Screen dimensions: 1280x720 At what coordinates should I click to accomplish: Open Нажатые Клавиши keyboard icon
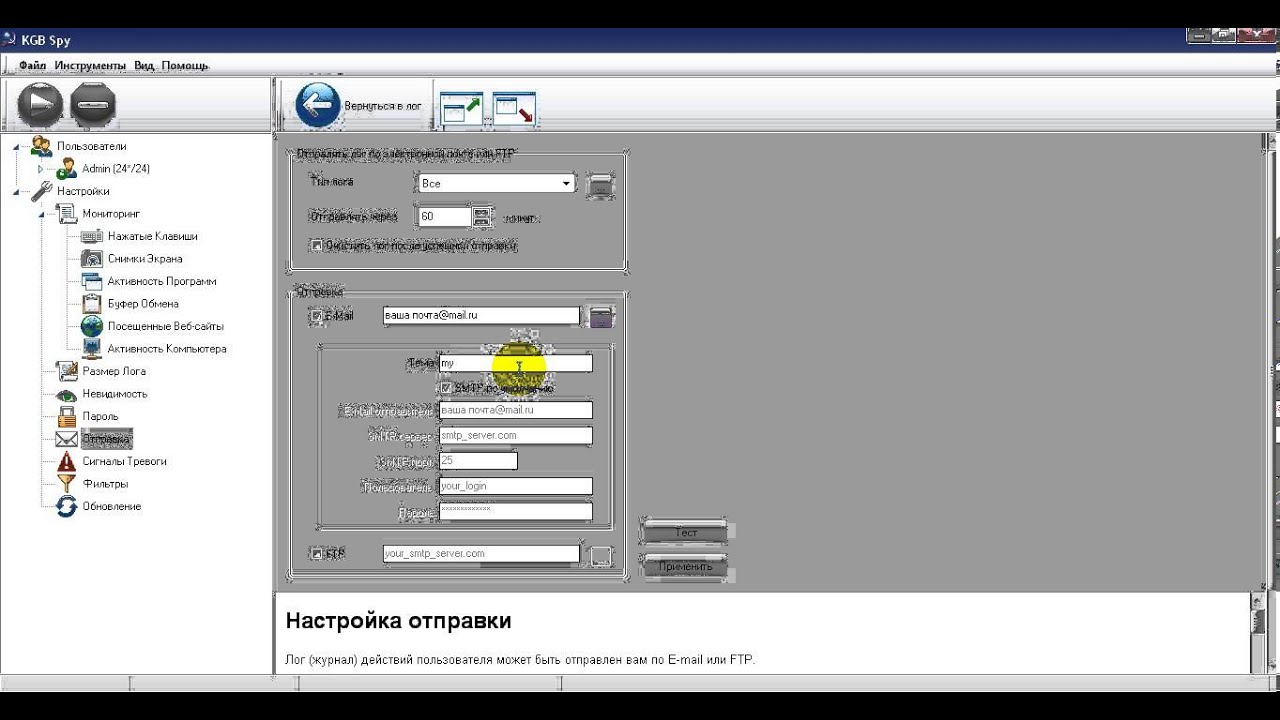pos(92,236)
